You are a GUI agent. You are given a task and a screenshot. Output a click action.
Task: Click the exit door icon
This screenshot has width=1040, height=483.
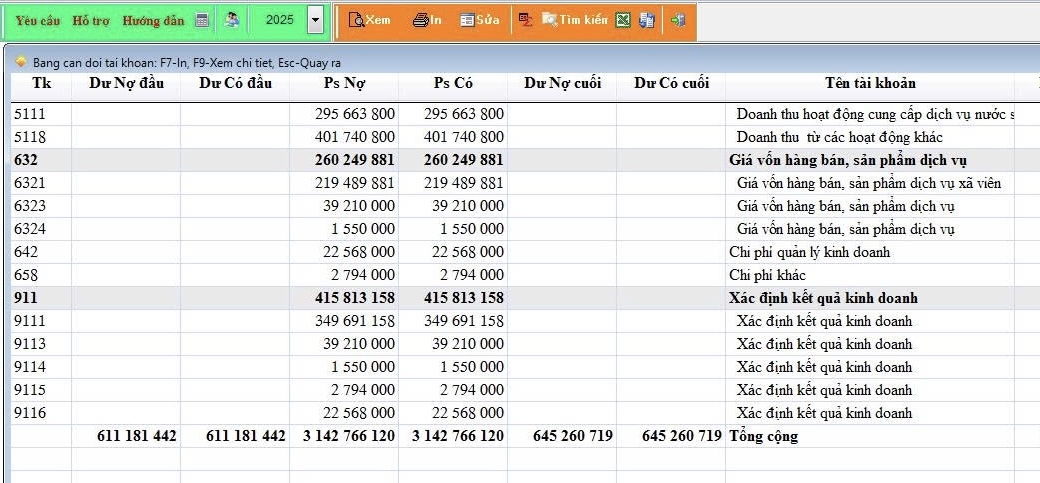coord(678,20)
